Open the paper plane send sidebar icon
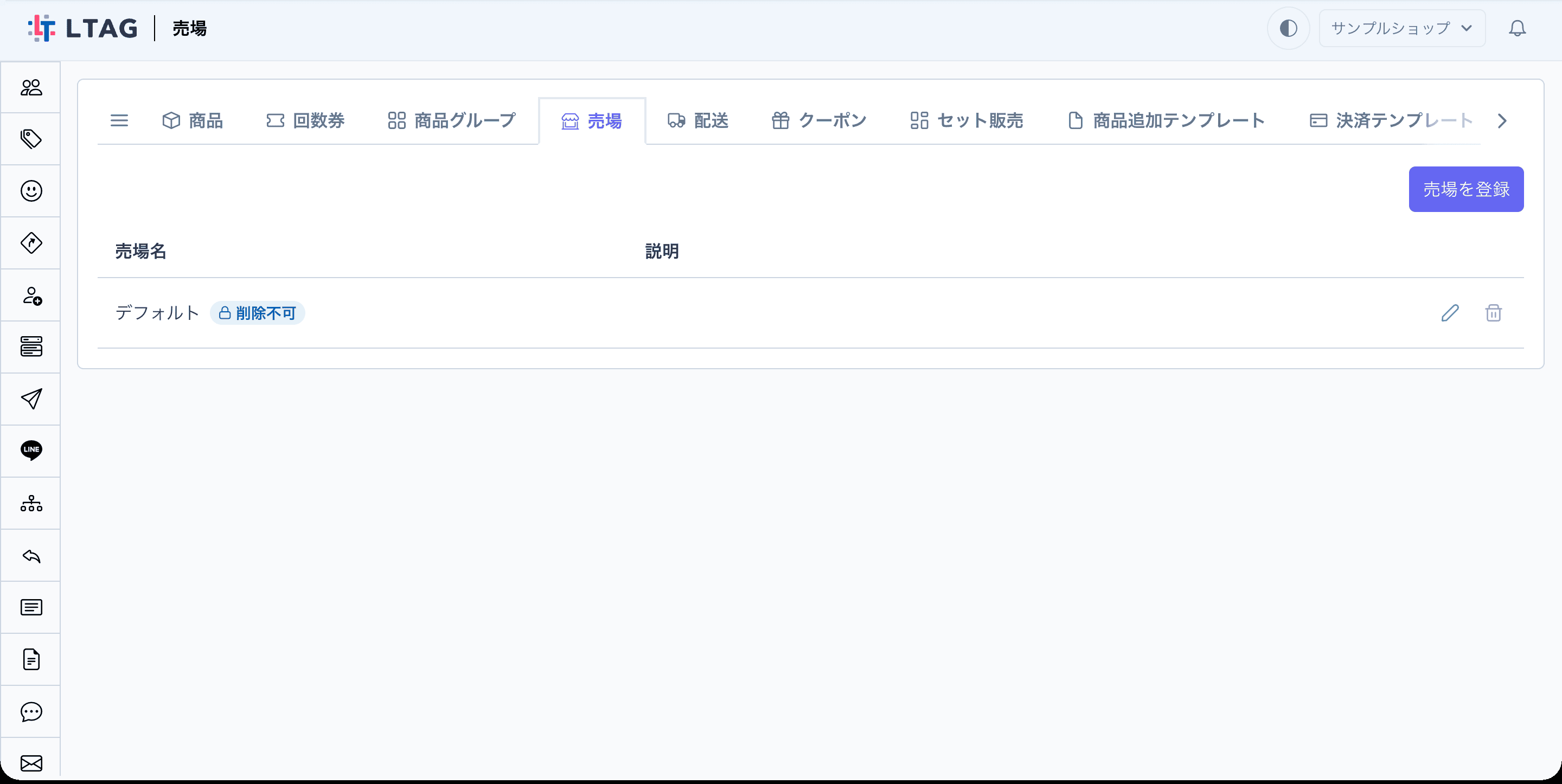The image size is (1562, 784). 31,399
